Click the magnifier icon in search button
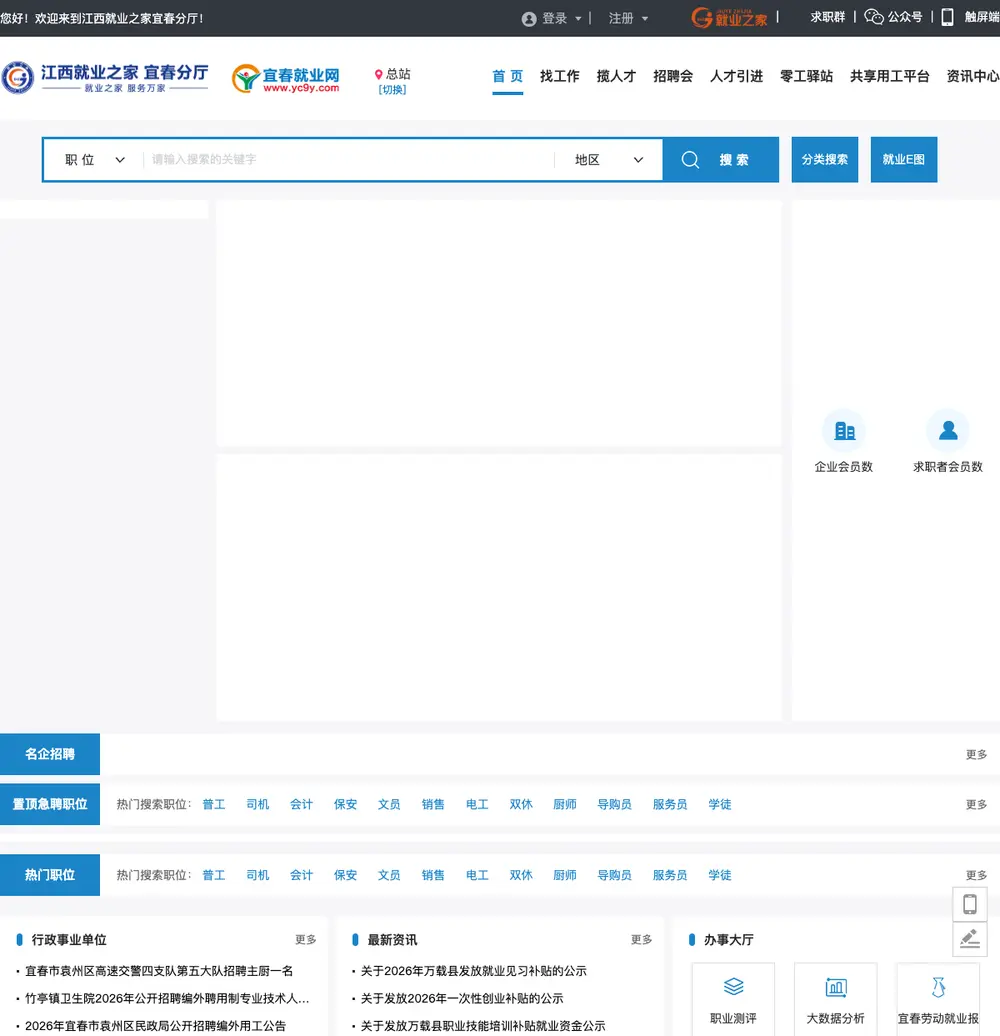Image resolution: width=1000 pixels, height=1036 pixels. point(690,160)
